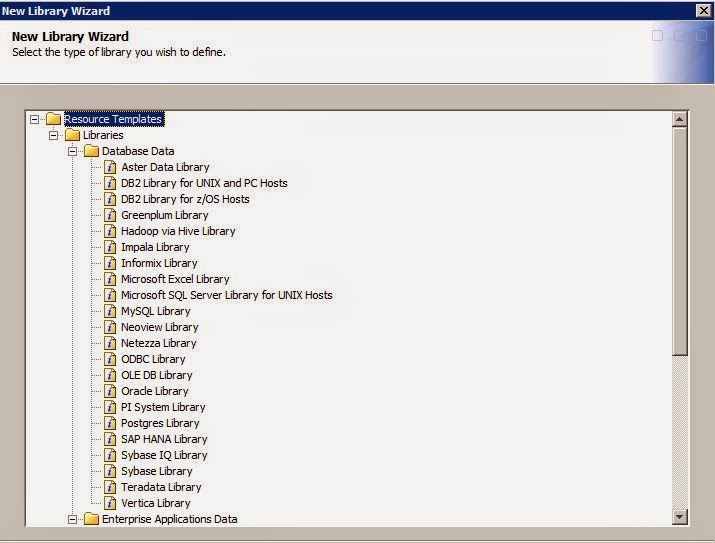Collapse the Libraries tree node

(53, 135)
